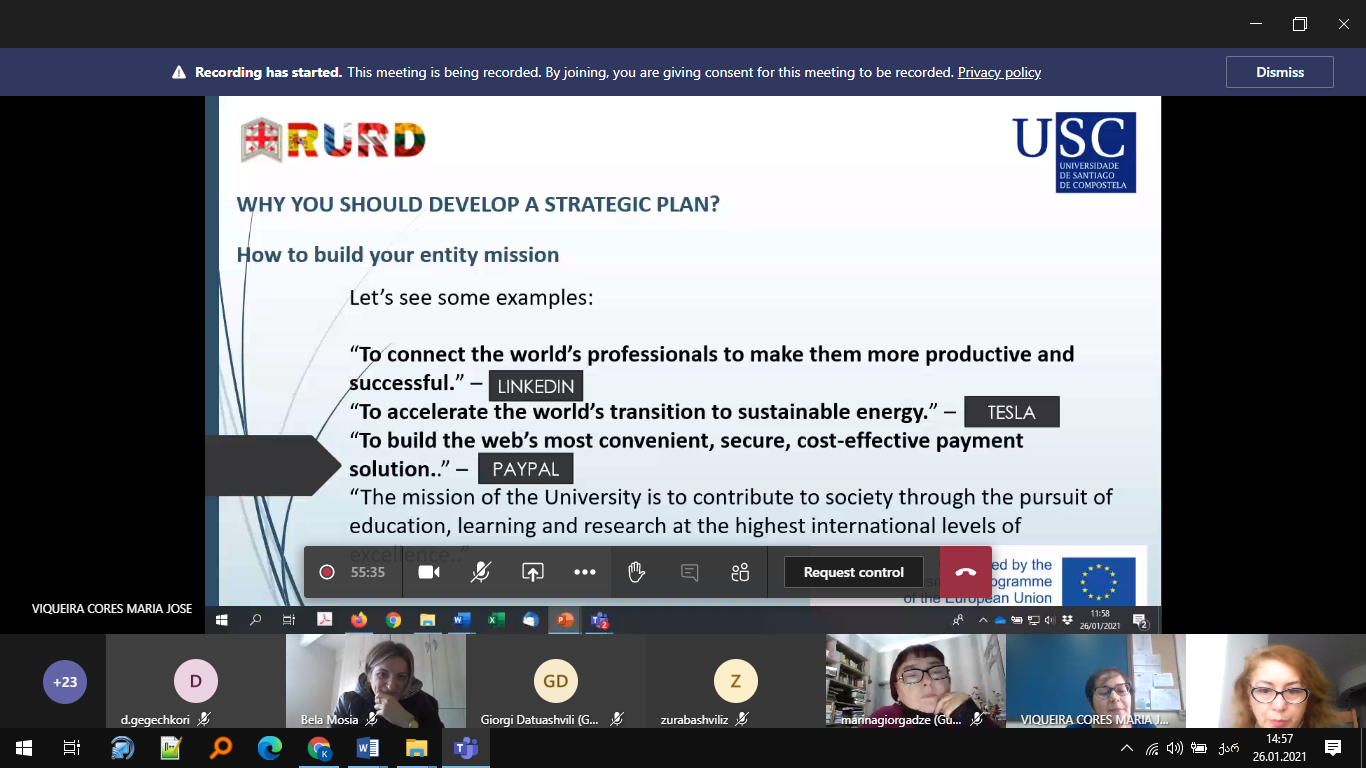The image size is (1366, 768).
Task: Select Bela Mosia's video tile
Action: click(375, 680)
